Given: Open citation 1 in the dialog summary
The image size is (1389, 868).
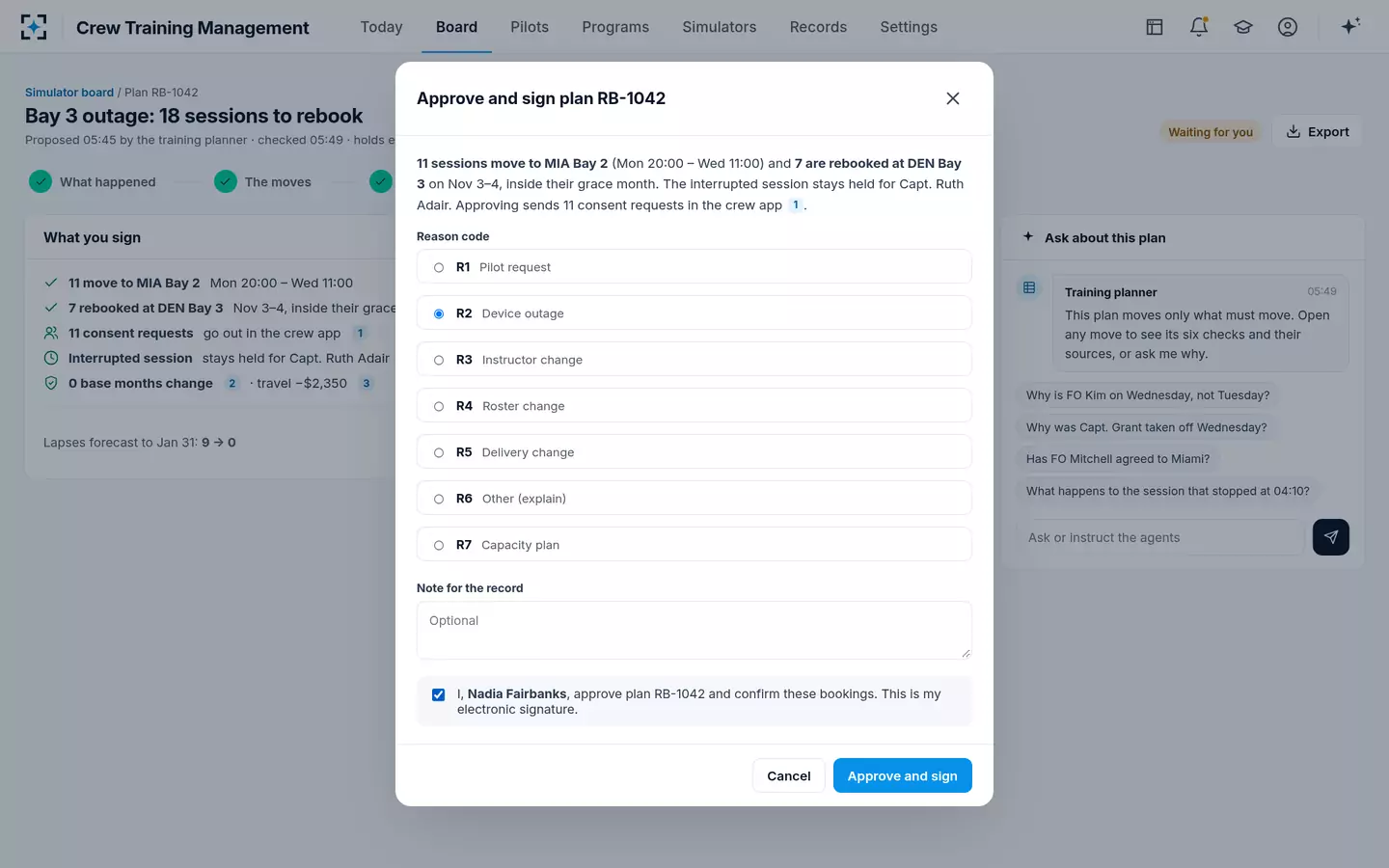Looking at the screenshot, I should click(x=796, y=204).
